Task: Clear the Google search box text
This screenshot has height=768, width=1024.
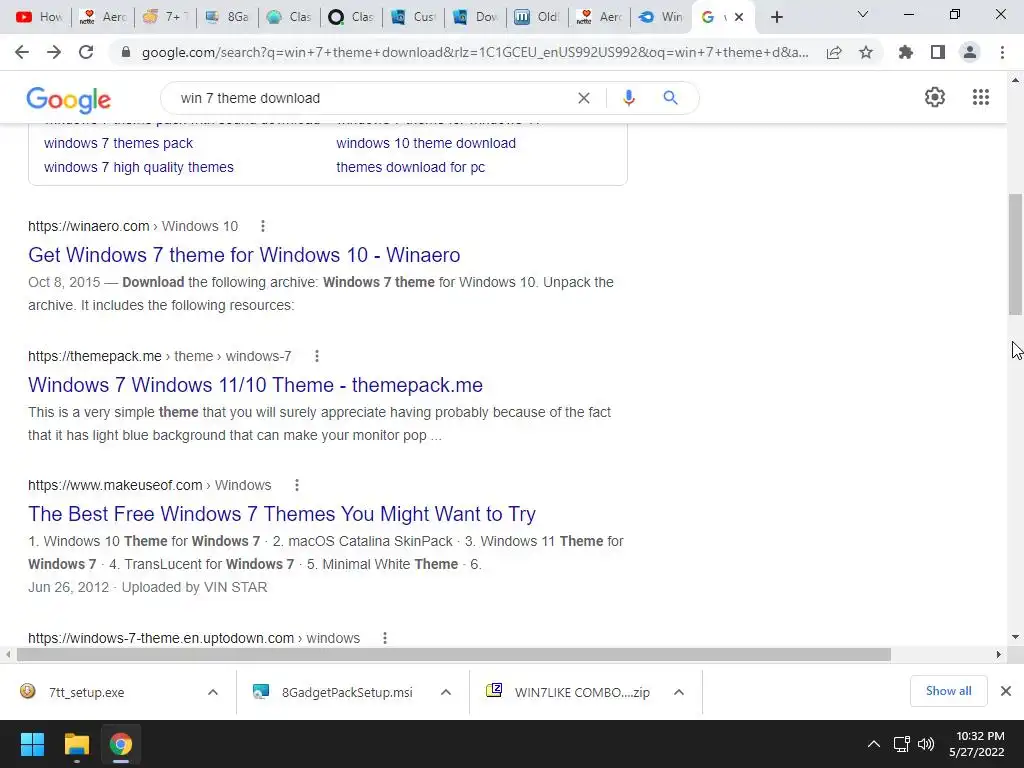Action: pyautogui.click(x=584, y=98)
